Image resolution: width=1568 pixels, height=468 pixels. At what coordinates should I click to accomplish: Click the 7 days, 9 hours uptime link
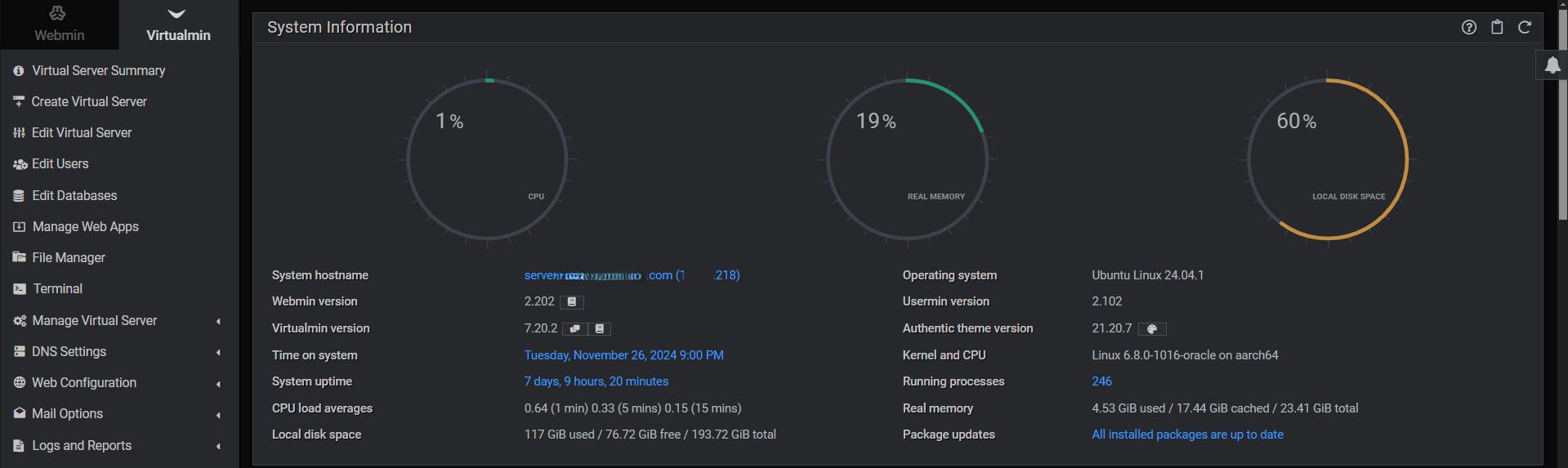tap(596, 381)
